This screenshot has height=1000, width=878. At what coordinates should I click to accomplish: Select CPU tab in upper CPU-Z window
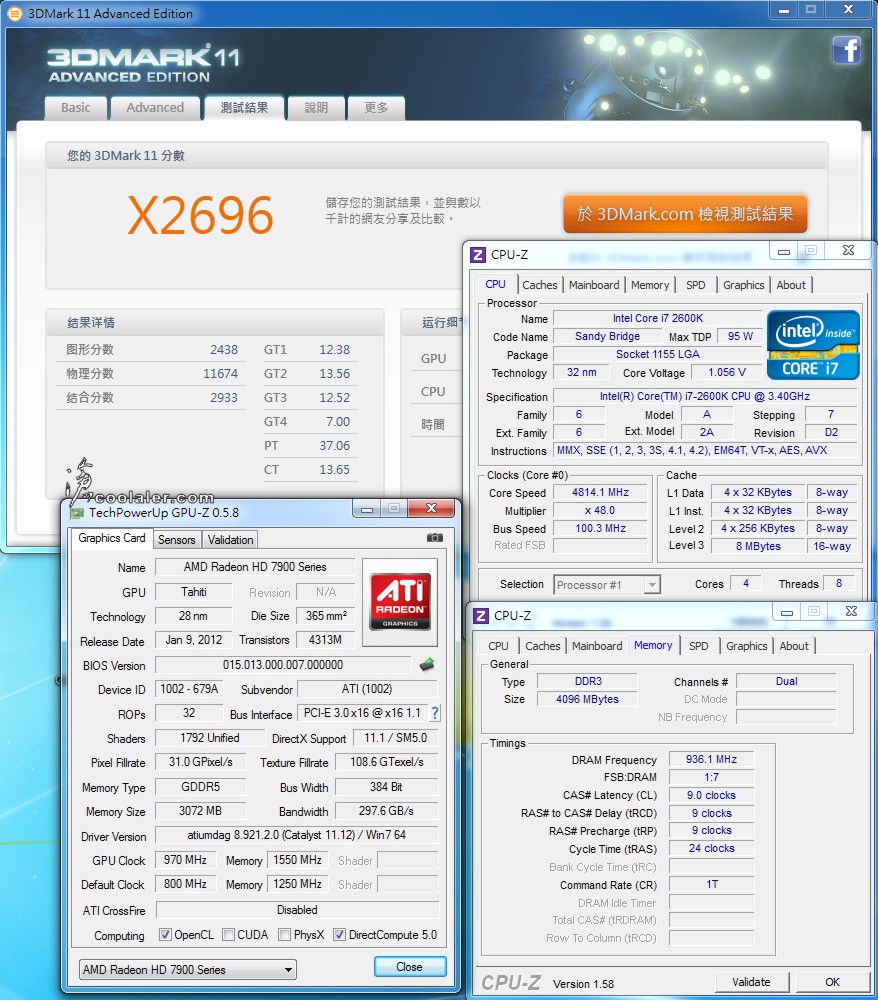495,284
